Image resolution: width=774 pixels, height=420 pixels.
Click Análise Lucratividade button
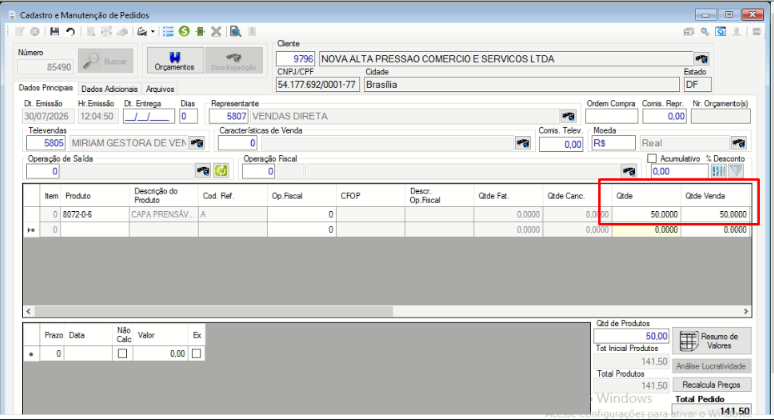click(712, 366)
